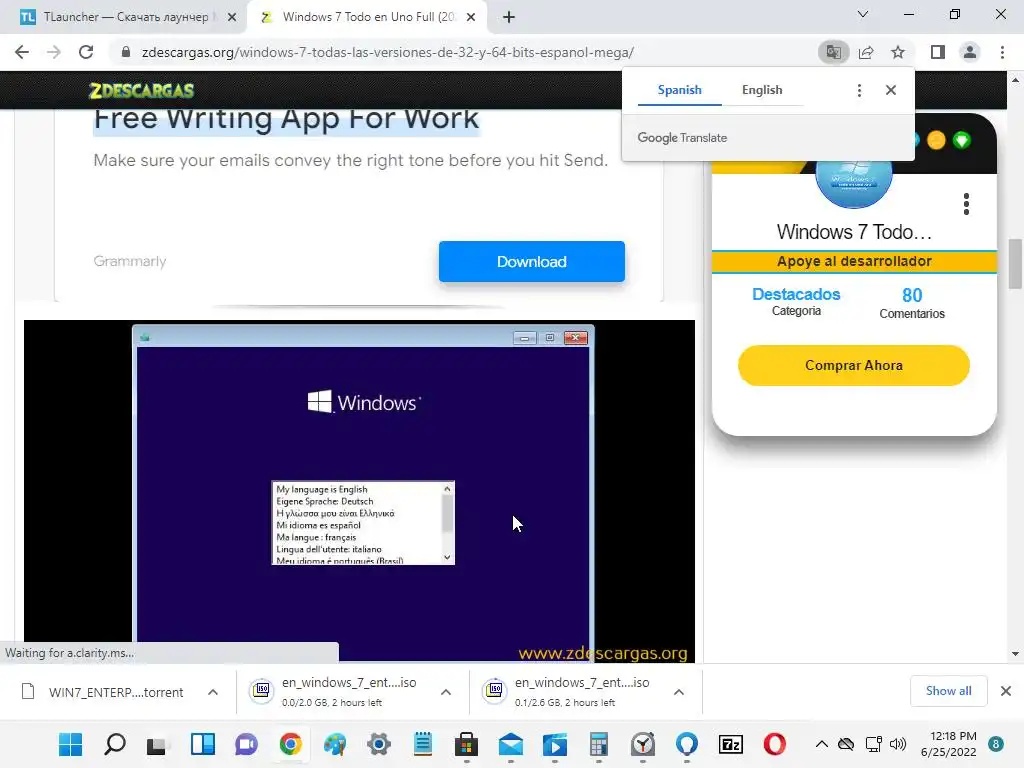
Task: Click the ZDescargas site logo
Action: [x=141, y=90]
